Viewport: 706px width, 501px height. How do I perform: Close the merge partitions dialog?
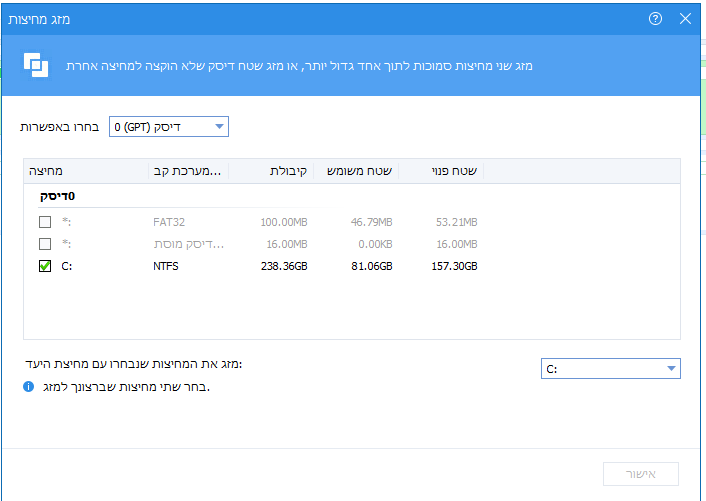pos(685,19)
